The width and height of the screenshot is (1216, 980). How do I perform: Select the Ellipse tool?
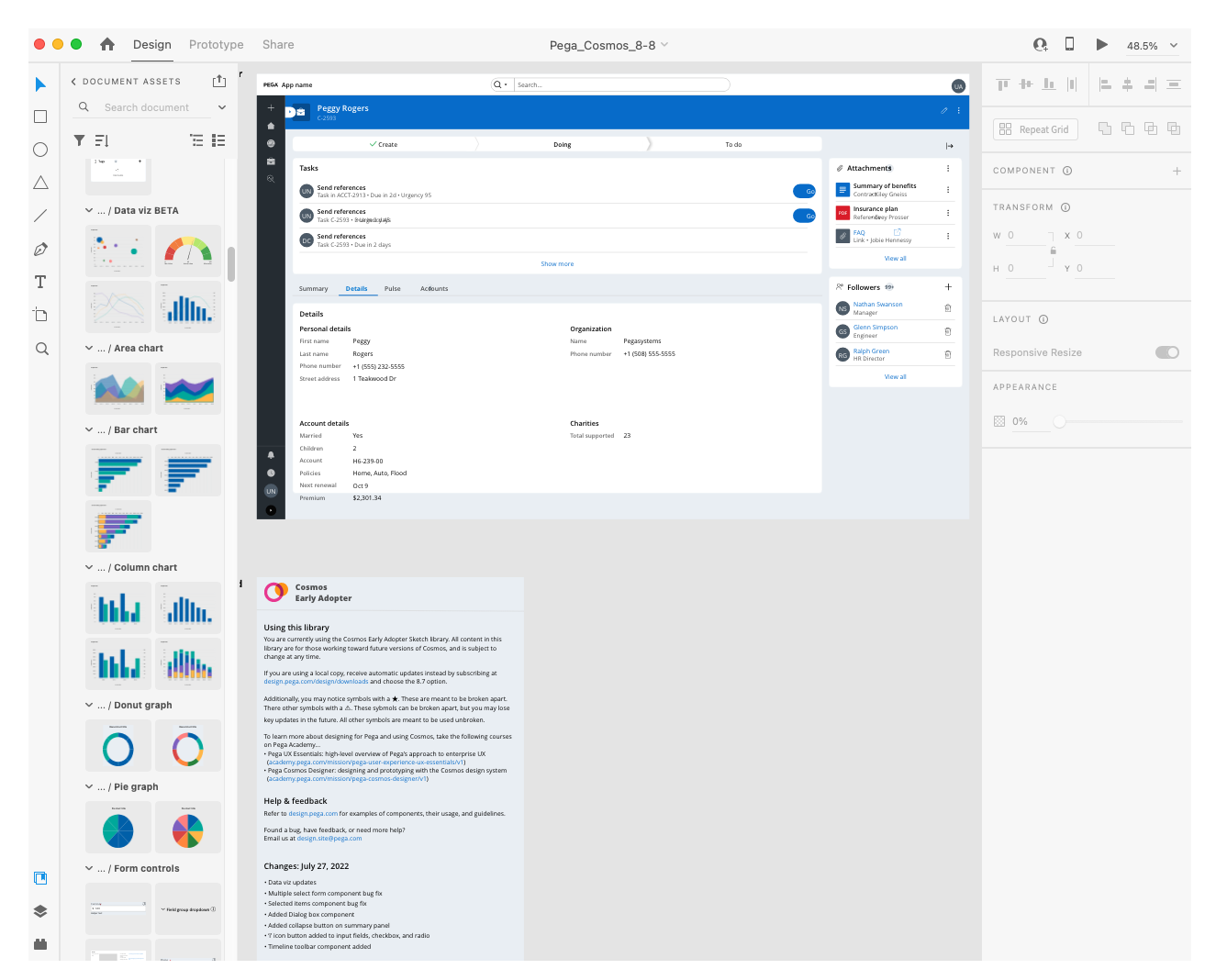point(40,150)
